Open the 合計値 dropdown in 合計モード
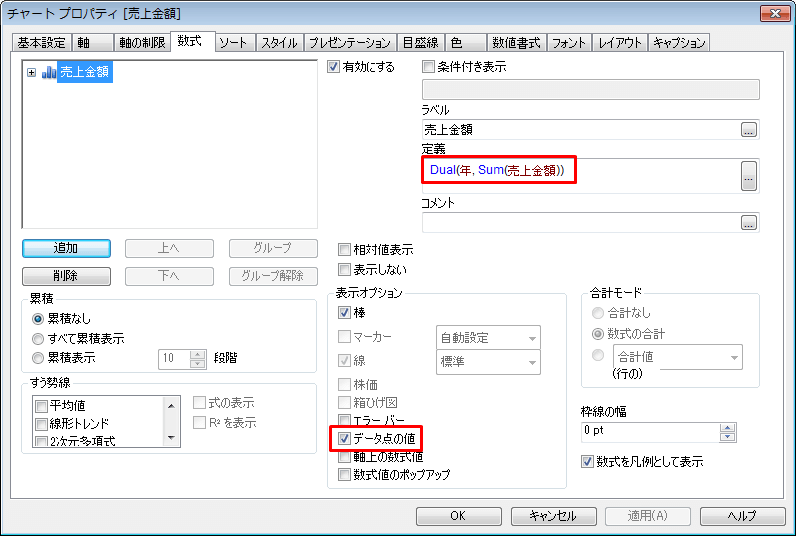The image size is (796, 536). (x=677, y=356)
